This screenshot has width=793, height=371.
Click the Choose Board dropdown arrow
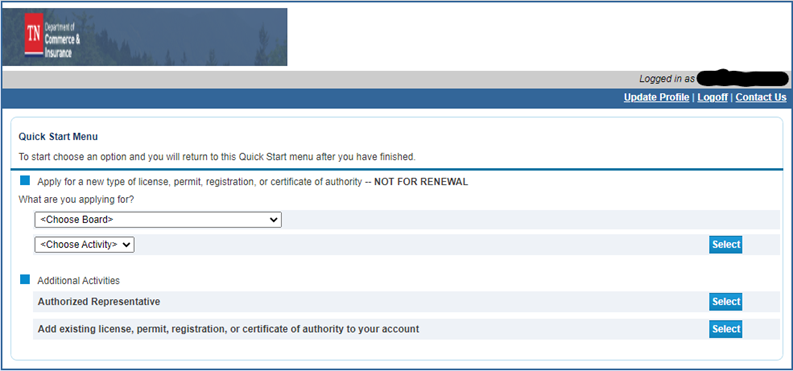273,220
